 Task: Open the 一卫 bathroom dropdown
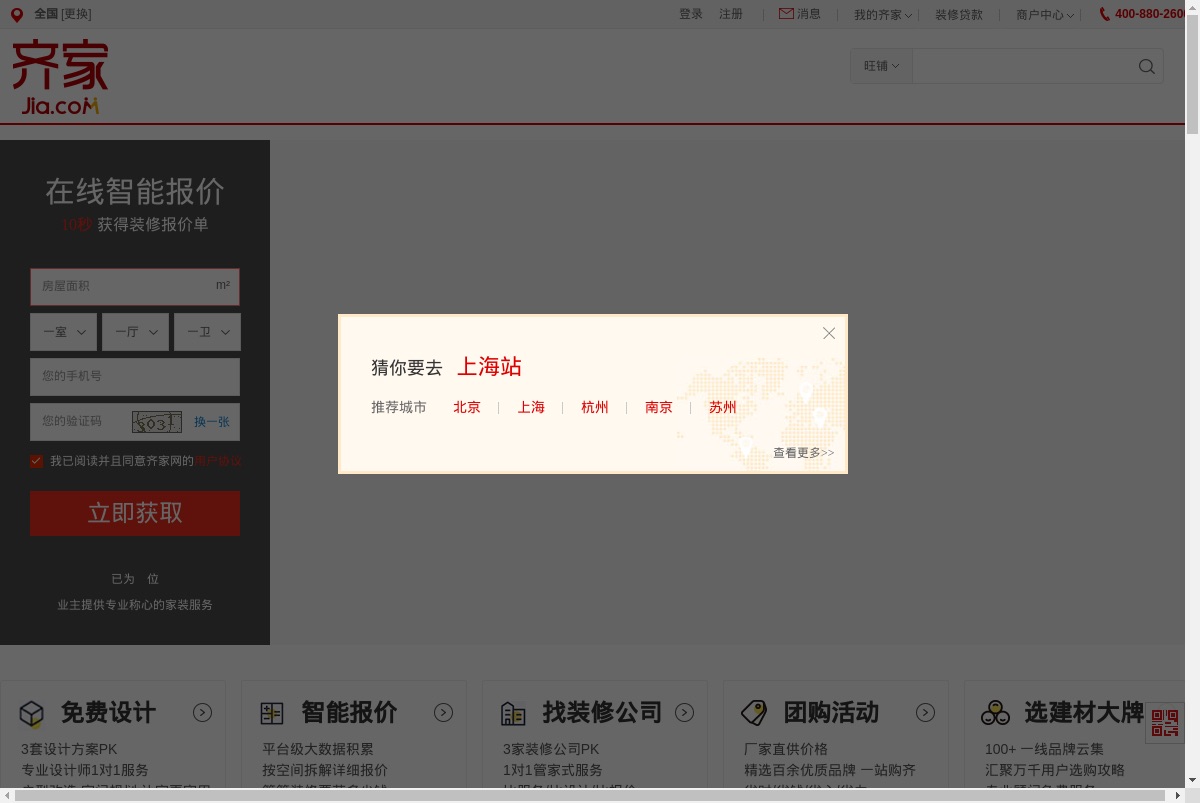pos(207,332)
